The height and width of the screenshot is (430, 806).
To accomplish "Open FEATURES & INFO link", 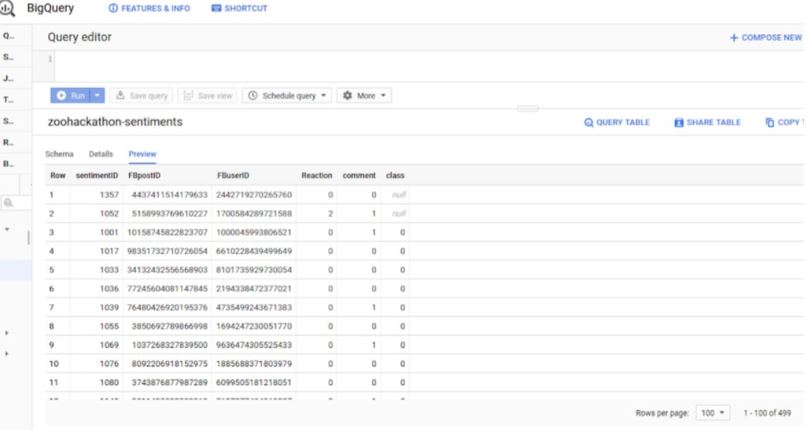I will [x=149, y=8].
